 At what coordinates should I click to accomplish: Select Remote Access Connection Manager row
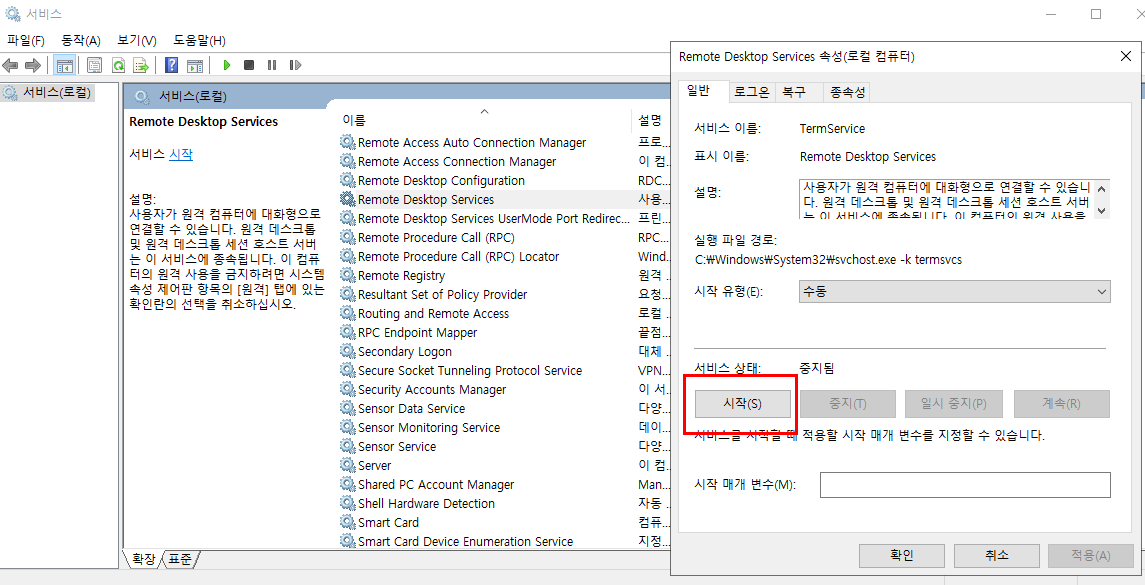[504, 161]
